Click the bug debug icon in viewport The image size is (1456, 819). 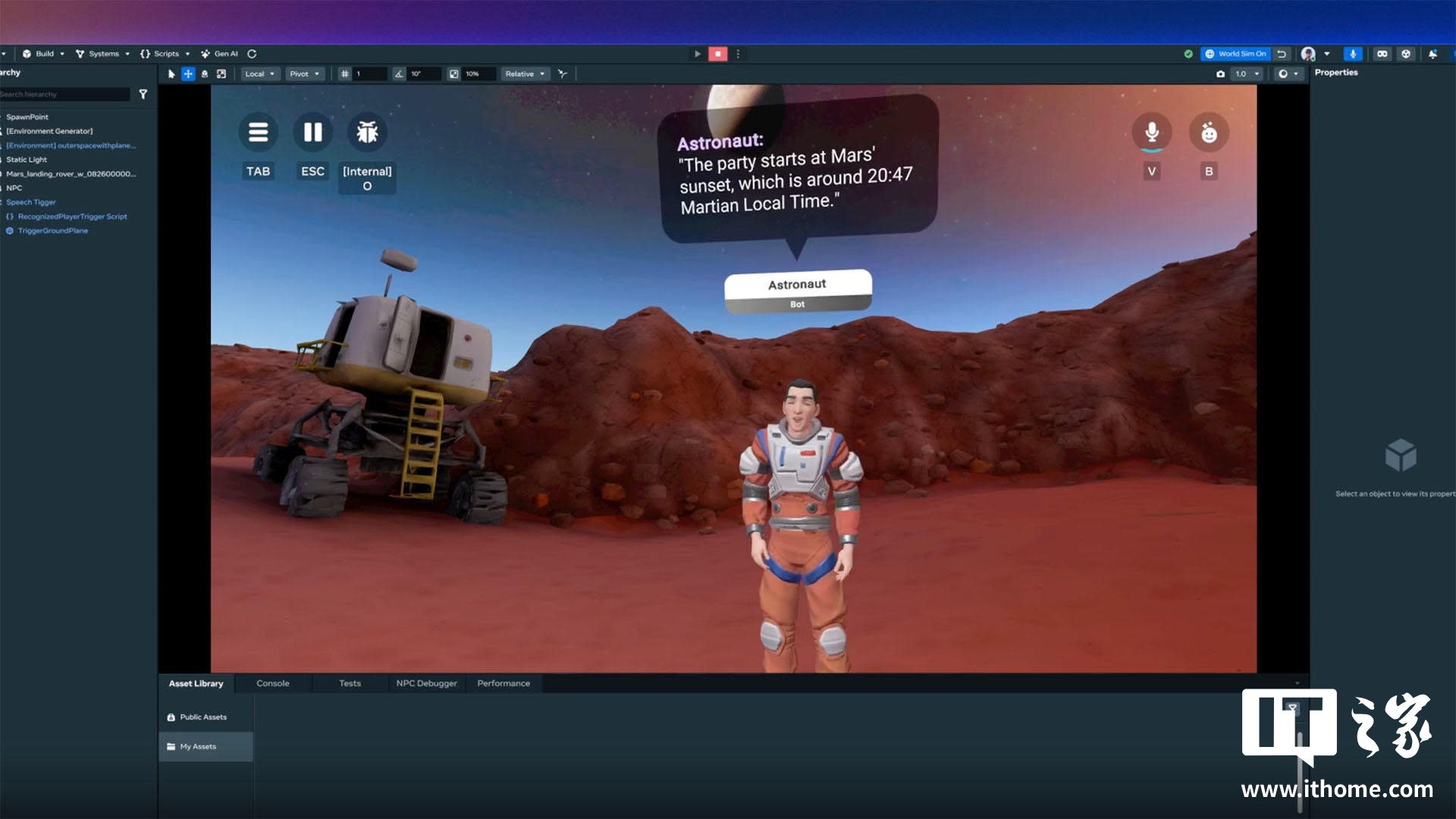367,133
